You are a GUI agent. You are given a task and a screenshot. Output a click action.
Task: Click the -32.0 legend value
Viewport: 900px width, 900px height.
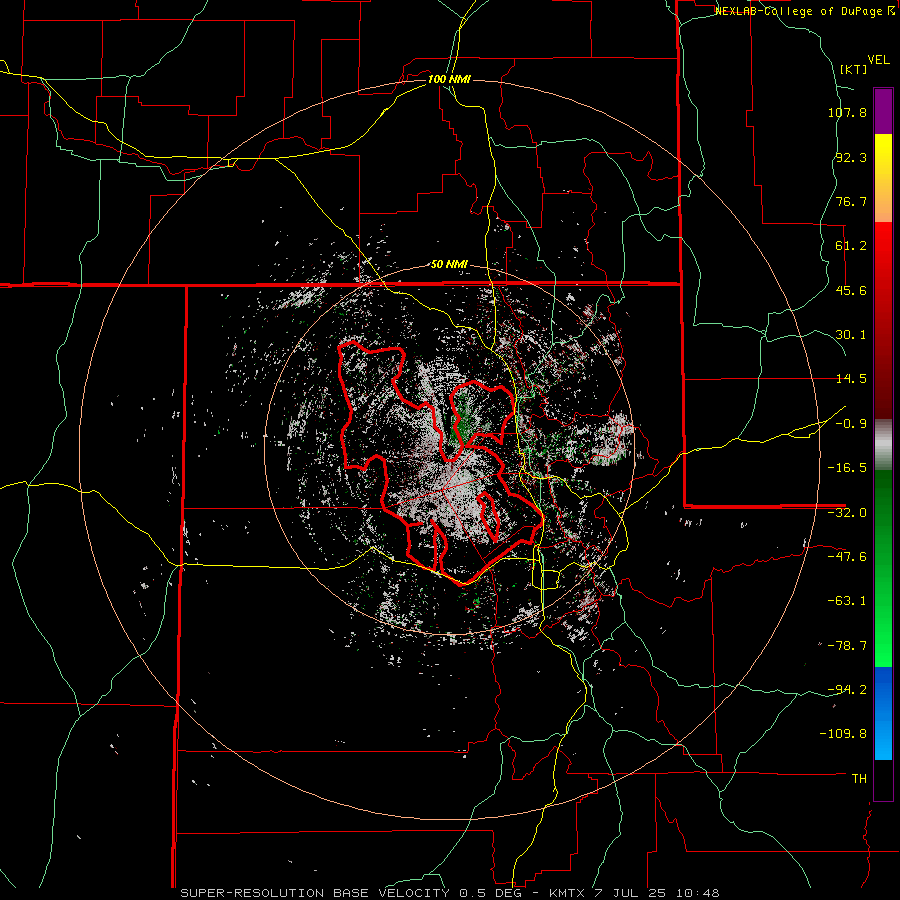tap(847, 513)
